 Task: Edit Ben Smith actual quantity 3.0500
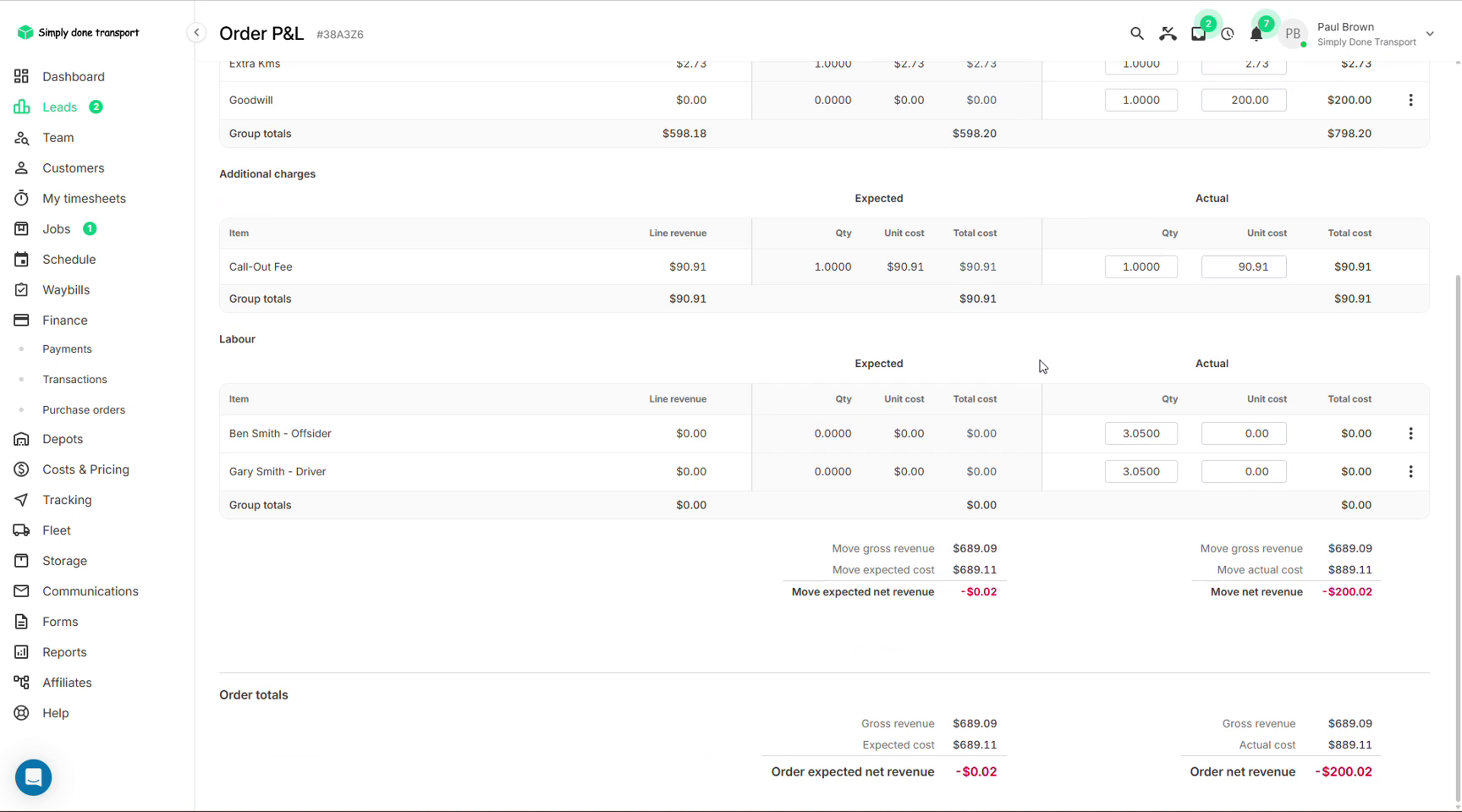[1140, 433]
